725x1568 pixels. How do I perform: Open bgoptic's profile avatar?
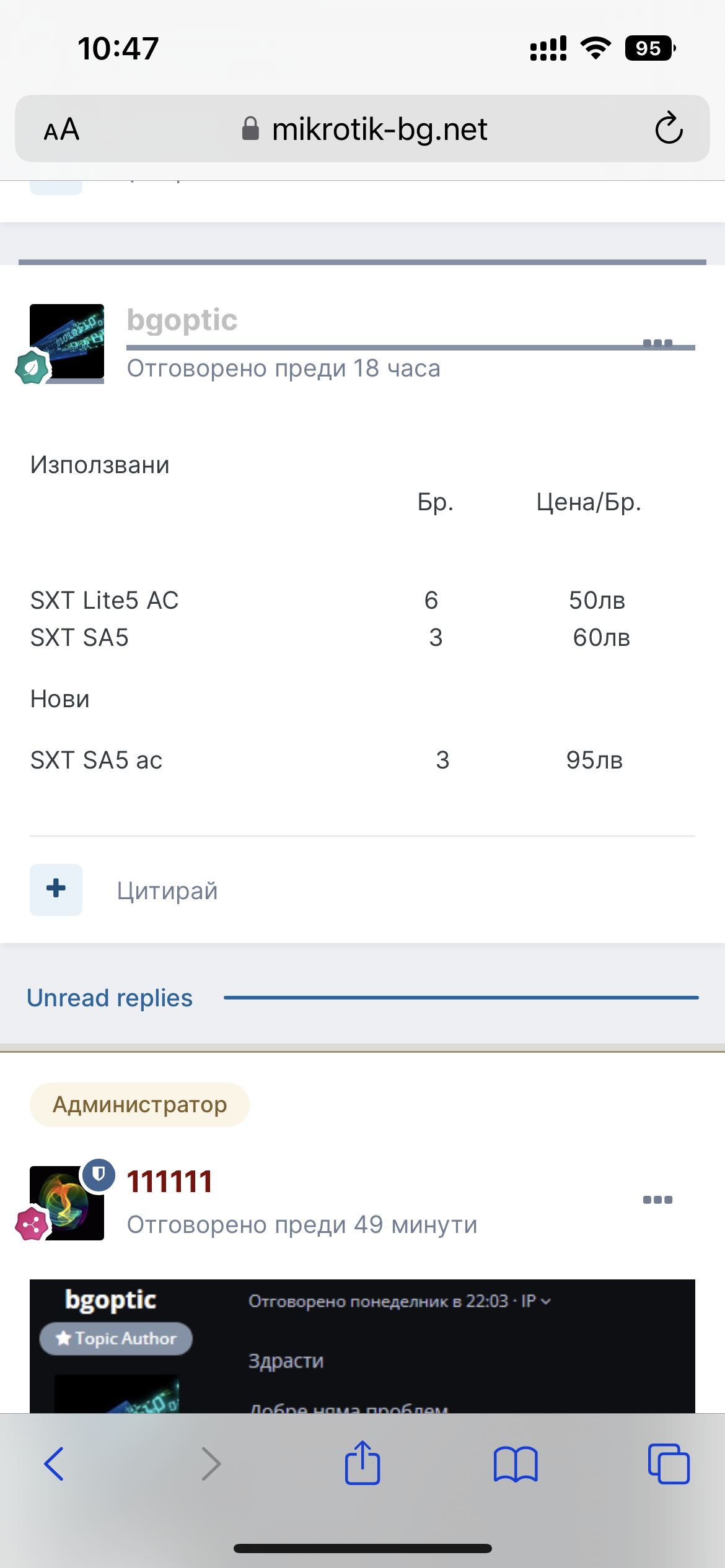[x=67, y=341]
